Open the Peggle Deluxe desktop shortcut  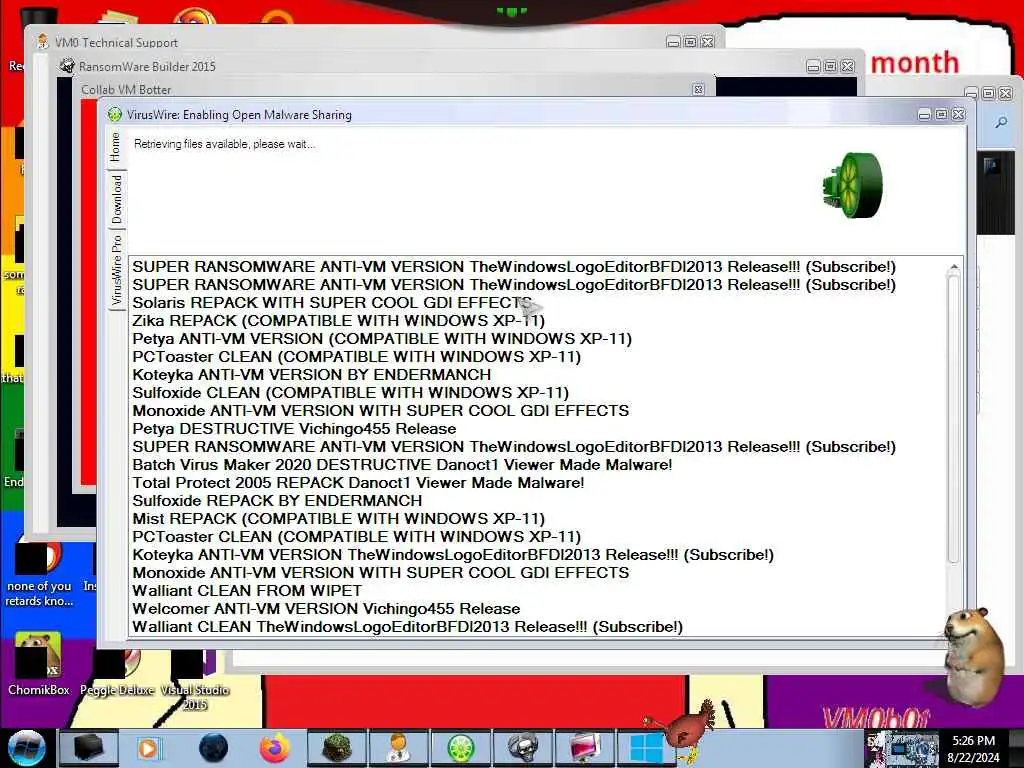[117, 673]
